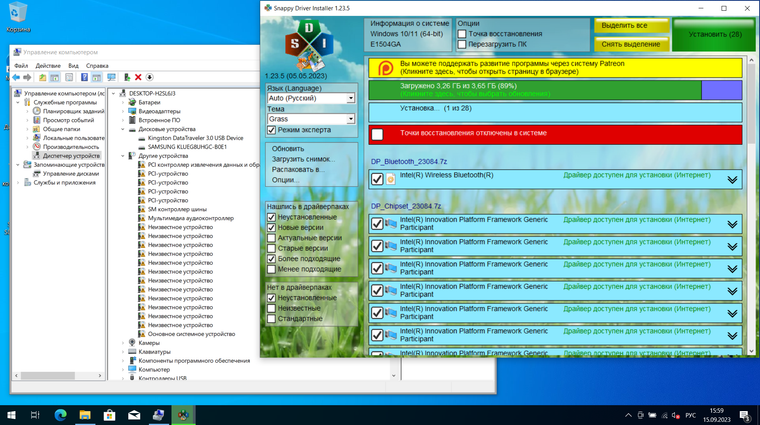Image resolution: width=760 pixels, height=425 pixels.
Task: Click the black down-arrow toolbar icon
Action: (x=150, y=77)
